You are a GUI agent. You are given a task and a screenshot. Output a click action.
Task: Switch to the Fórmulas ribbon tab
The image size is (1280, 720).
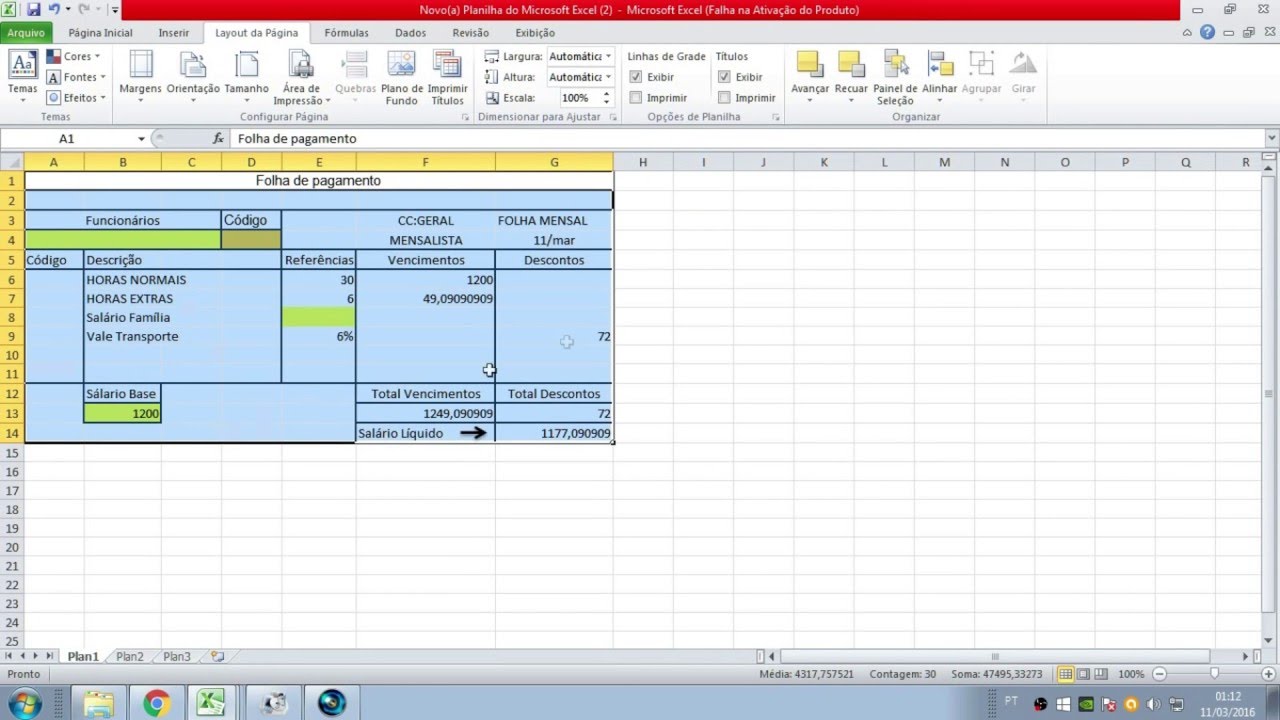346,33
